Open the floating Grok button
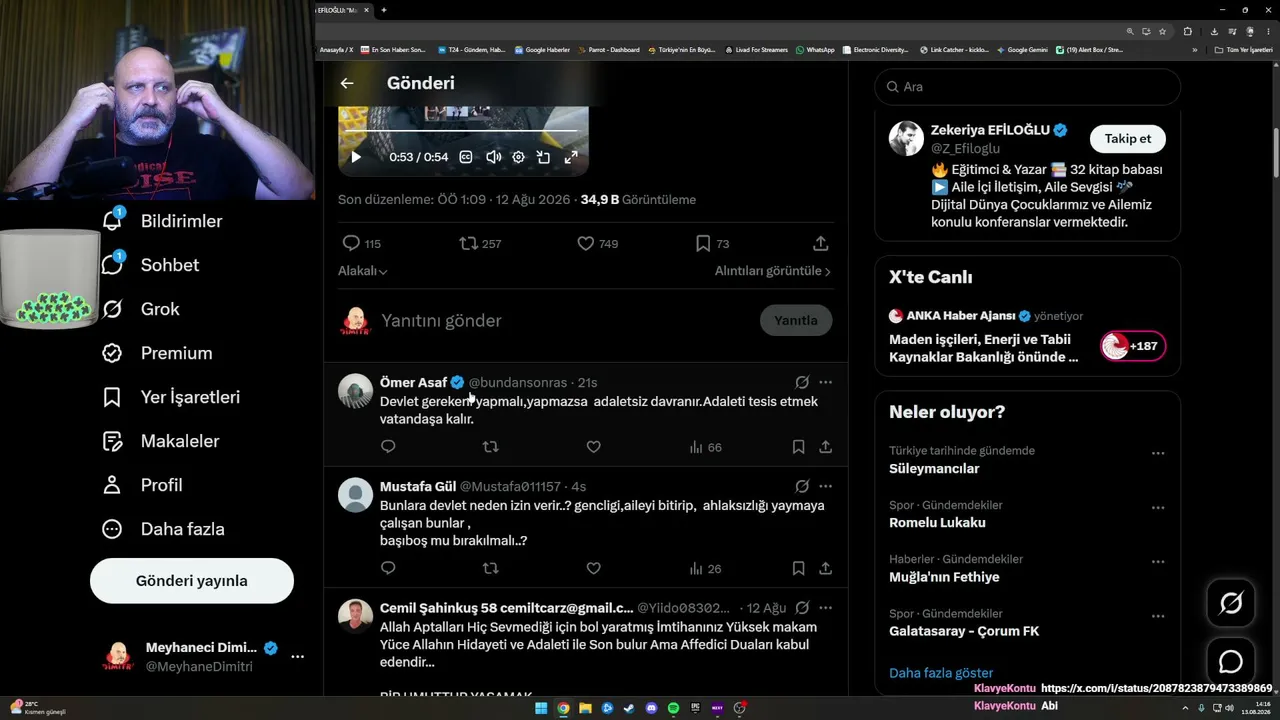The height and width of the screenshot is (720, 1280). click(1231, 603)
